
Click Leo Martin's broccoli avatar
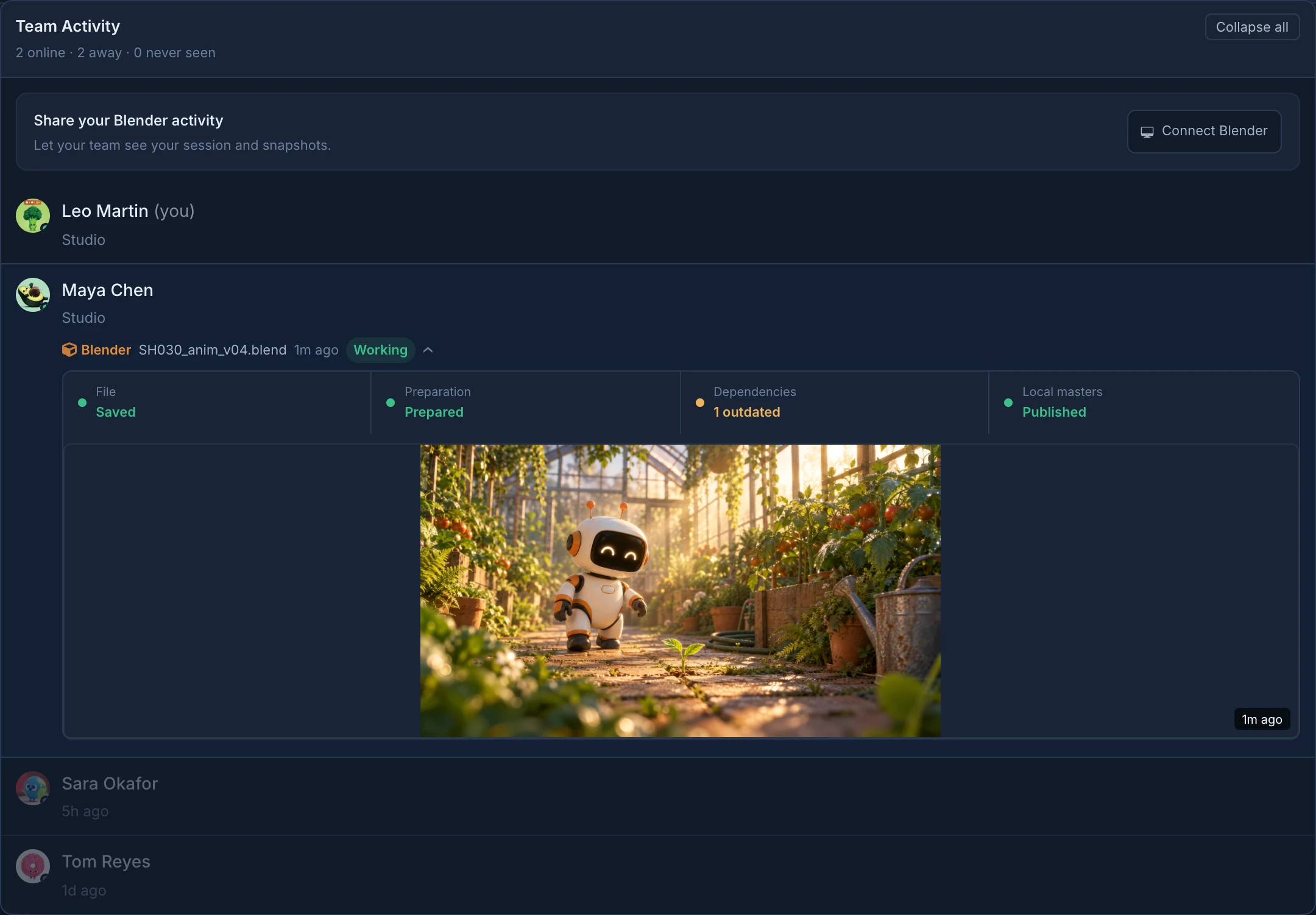click(33, 216)
